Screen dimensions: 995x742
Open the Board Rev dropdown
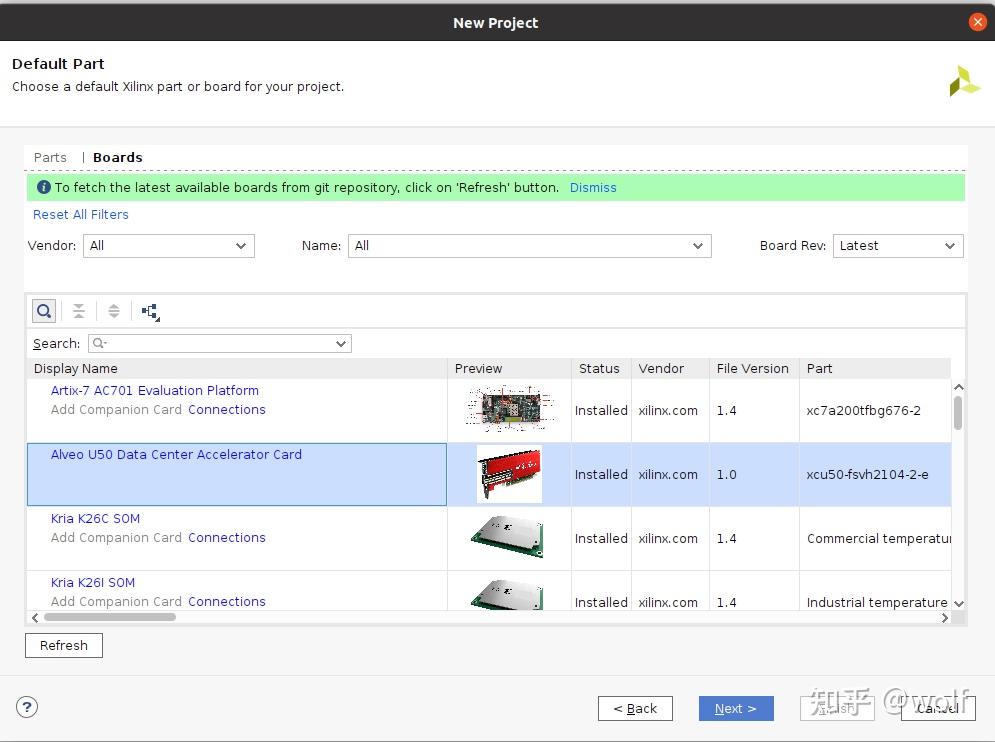click(x=897, y=246)
